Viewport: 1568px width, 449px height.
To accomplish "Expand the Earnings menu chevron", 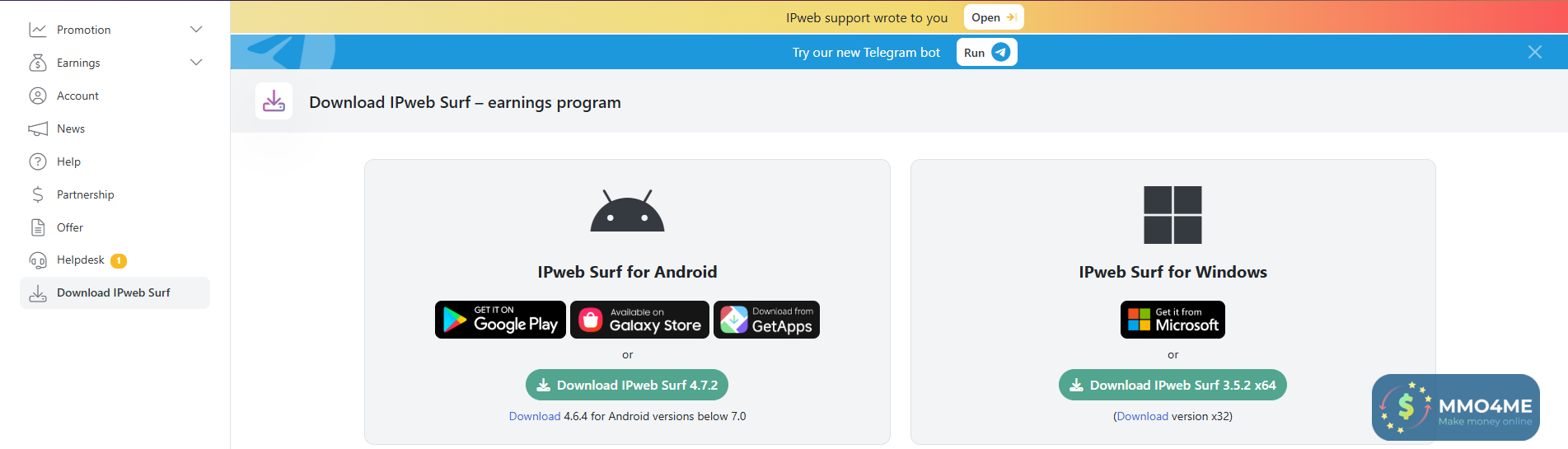I will pos(196,63).
